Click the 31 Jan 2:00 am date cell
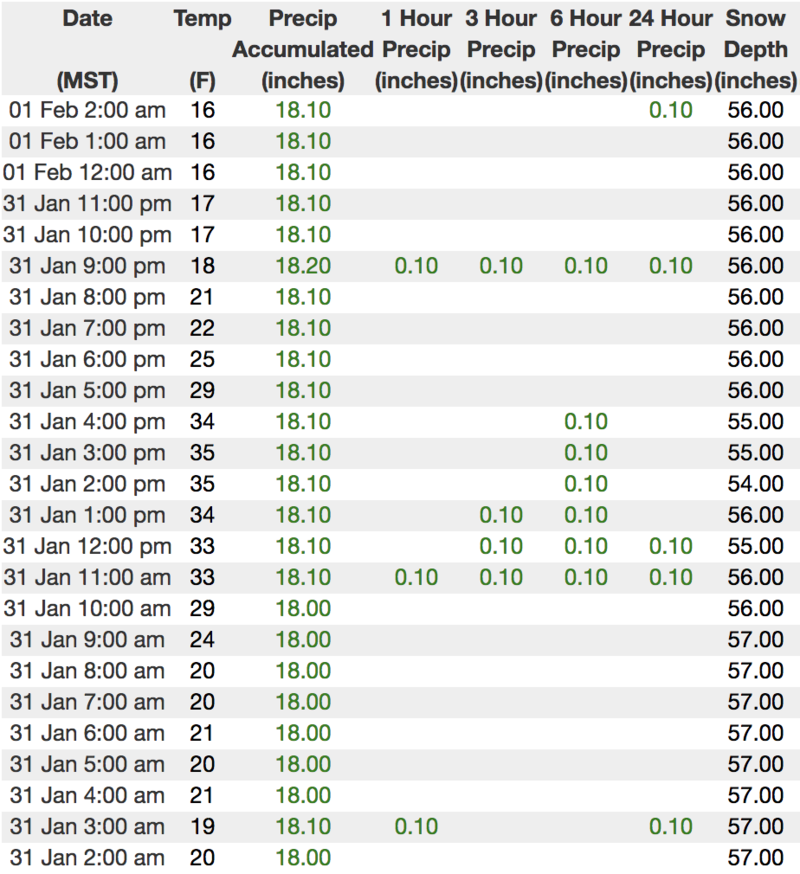 87,858
